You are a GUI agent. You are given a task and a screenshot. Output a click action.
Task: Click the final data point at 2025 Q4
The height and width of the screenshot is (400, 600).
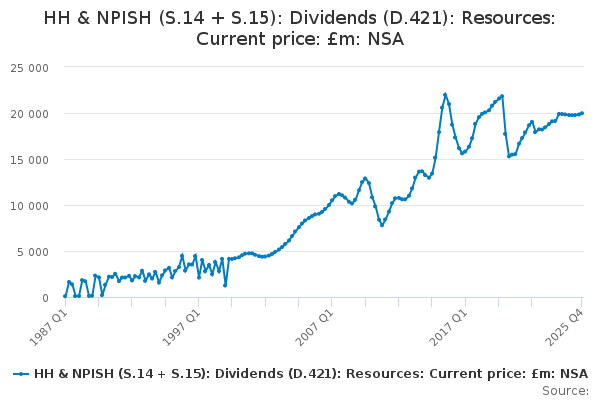pos(582,113)
